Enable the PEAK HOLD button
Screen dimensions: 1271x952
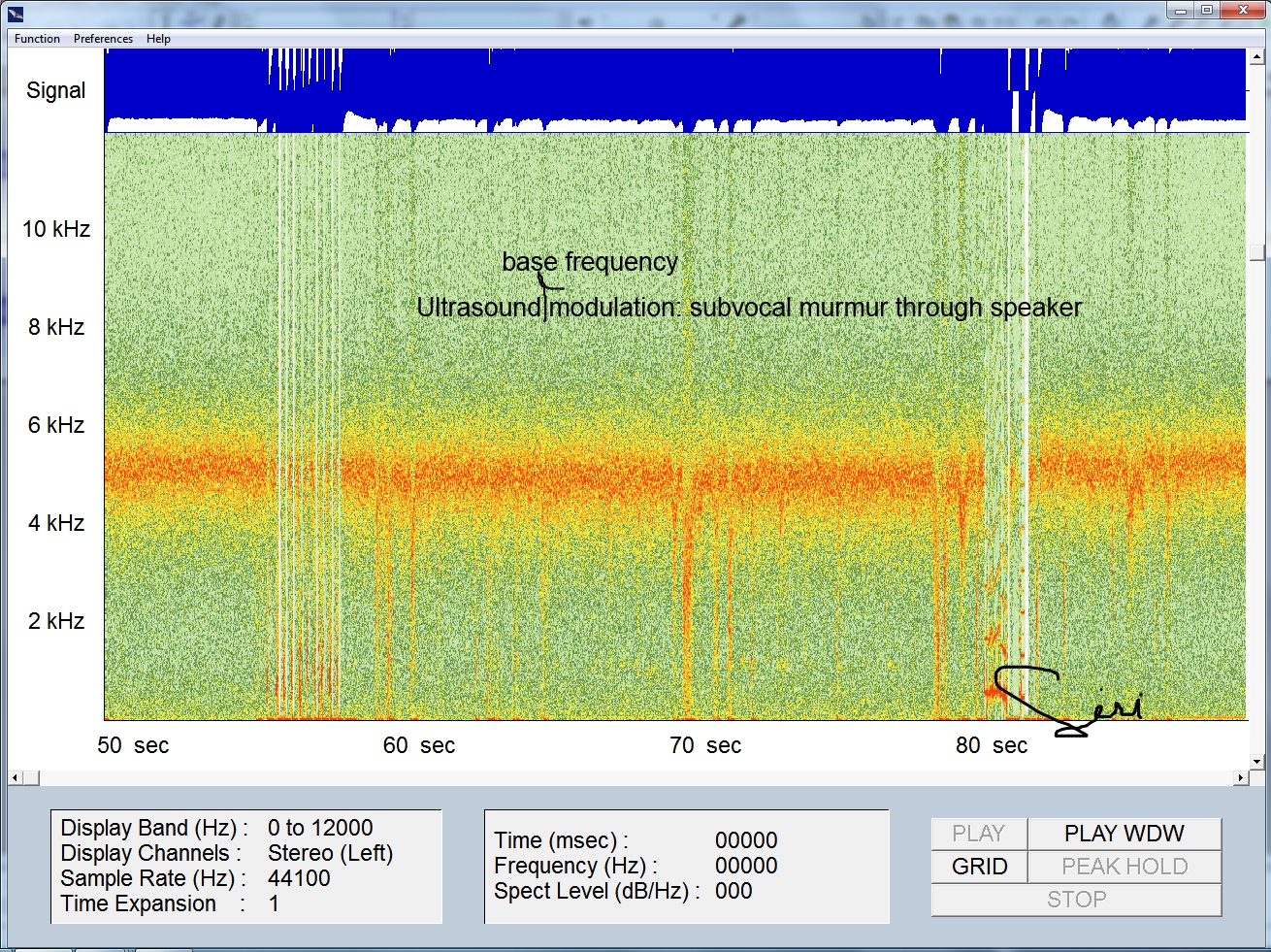coord(1124,867)
